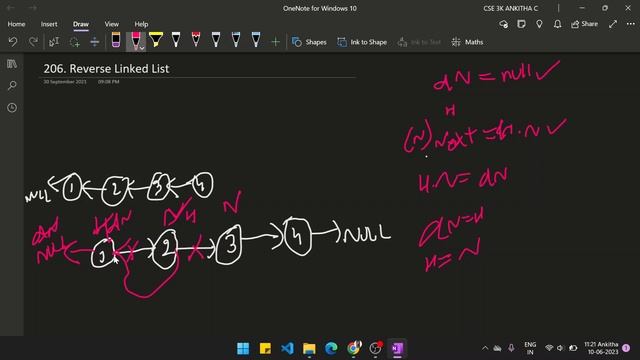Open the pink pen options dropdown arrow
The height and width of the screenshot is (360, 640).
click(x=142, y=48)
